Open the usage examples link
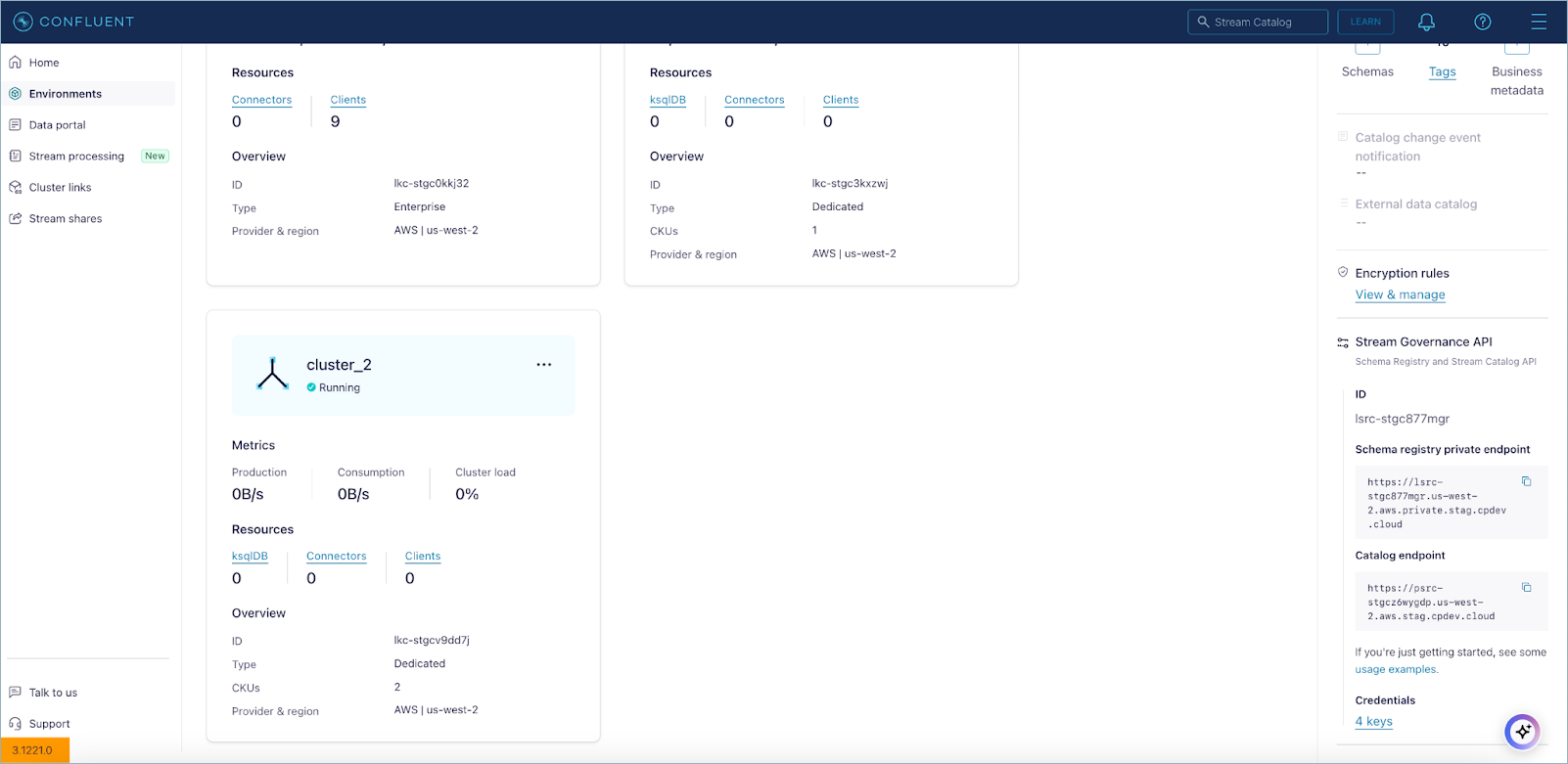Screen dimensions: 1568x764 click(1396, 670)
